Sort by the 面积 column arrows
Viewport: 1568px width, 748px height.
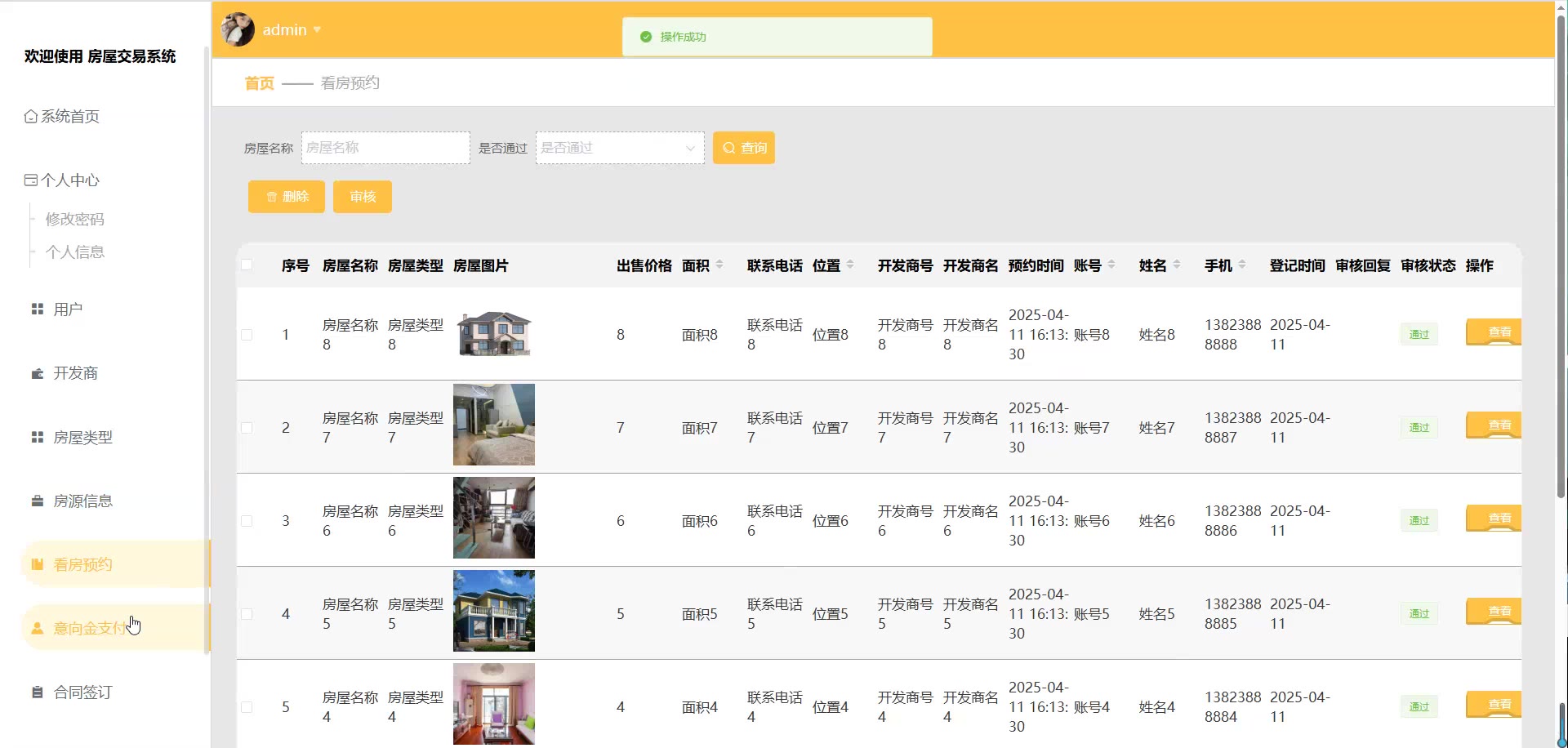coord(719,265)
